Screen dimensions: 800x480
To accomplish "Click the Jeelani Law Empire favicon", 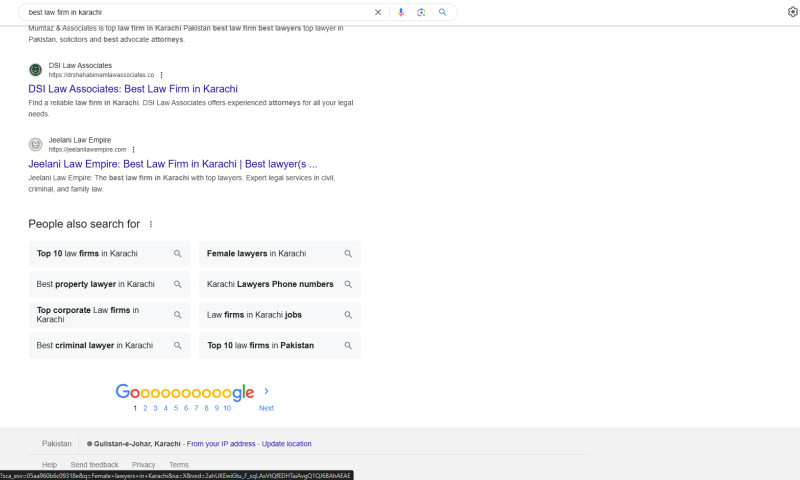I will point(36,144).
